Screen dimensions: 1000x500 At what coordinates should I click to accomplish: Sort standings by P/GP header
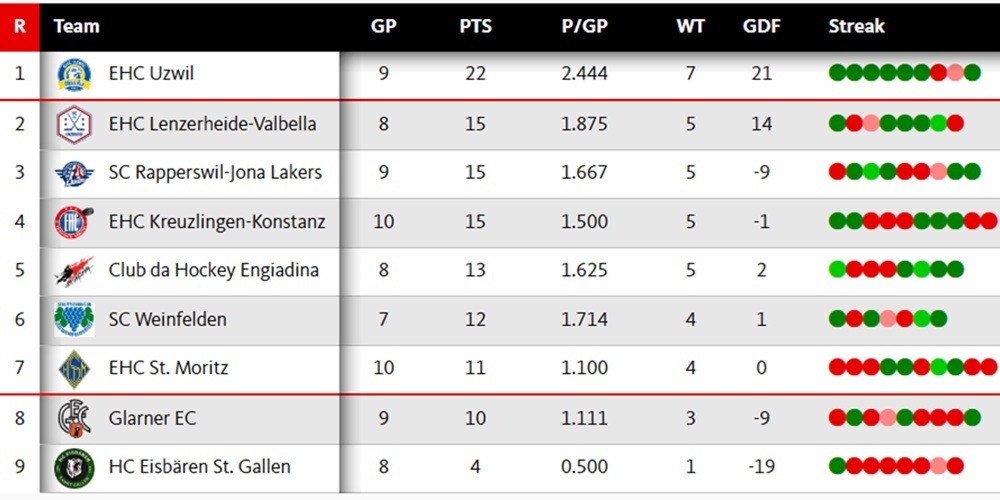point(584,26)
